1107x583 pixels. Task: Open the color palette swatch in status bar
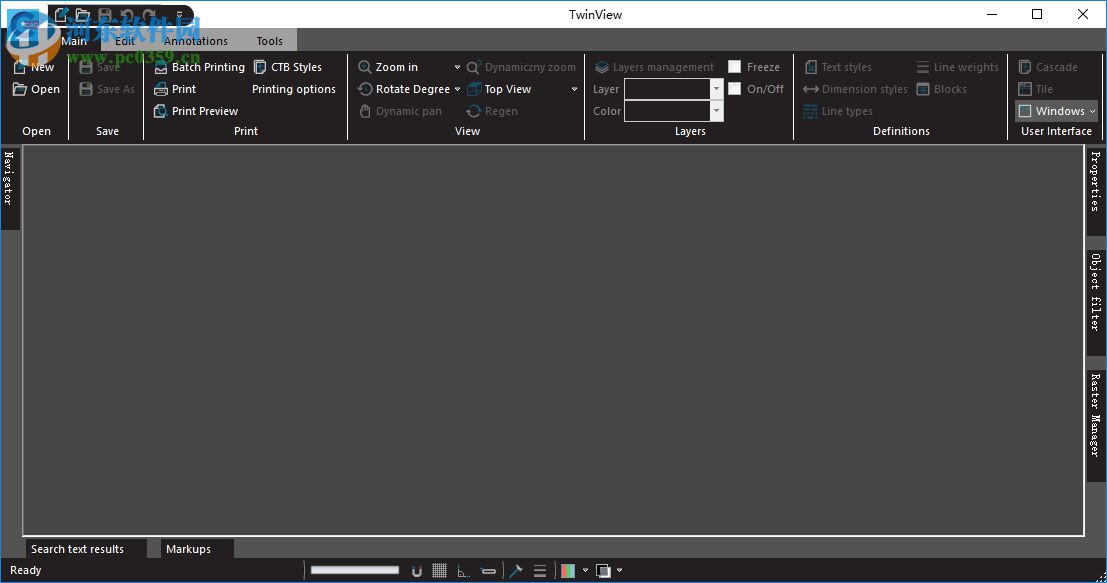[570, 570]
